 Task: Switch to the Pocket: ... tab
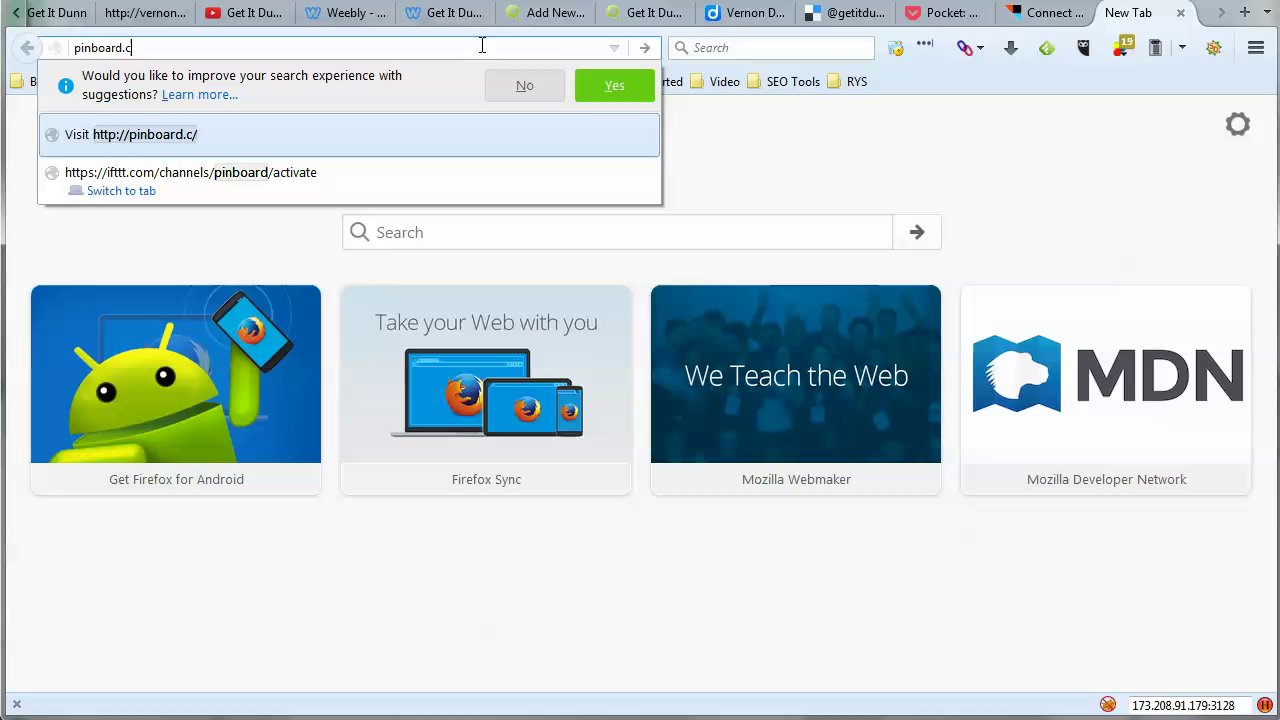pos(945,13)
